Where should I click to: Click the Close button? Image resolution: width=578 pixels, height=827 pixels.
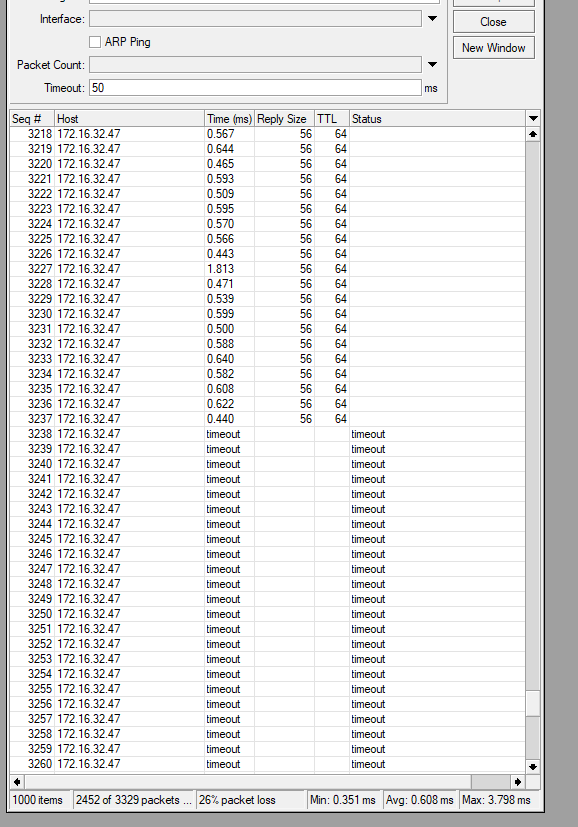pyautogui.click(x=494, y=22)
